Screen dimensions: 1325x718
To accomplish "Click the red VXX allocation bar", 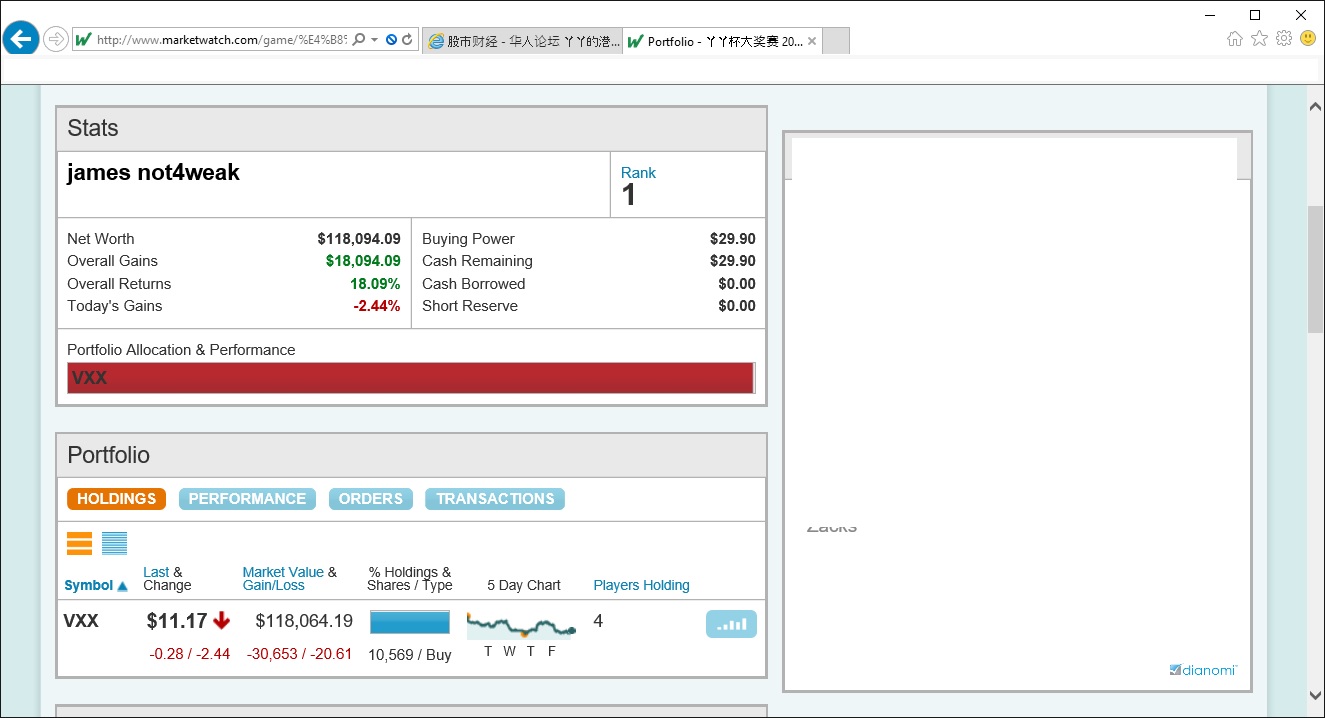I will (x=410, y=378).
